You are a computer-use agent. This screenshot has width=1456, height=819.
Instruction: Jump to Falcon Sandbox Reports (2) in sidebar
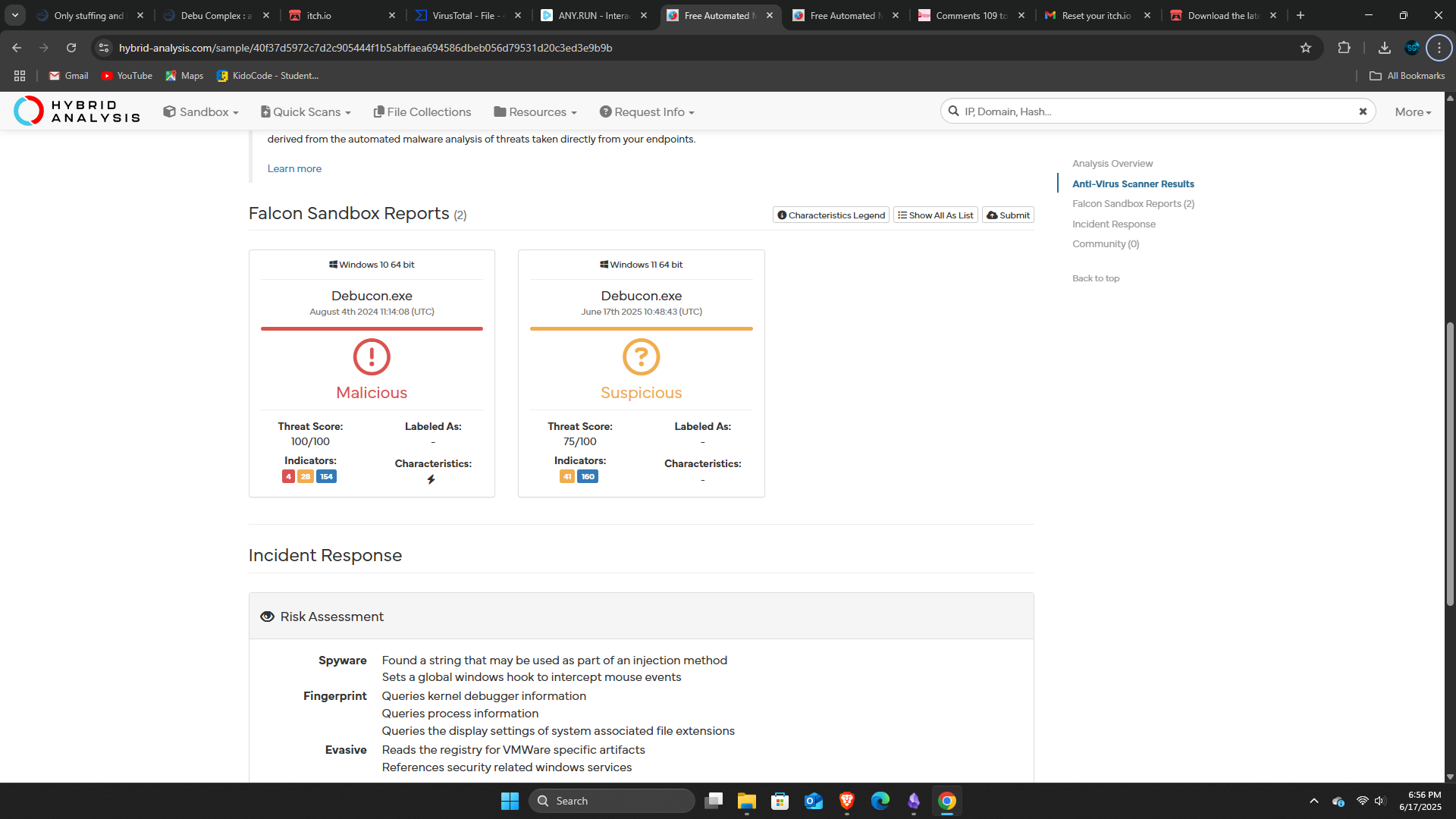point(1133,204)
